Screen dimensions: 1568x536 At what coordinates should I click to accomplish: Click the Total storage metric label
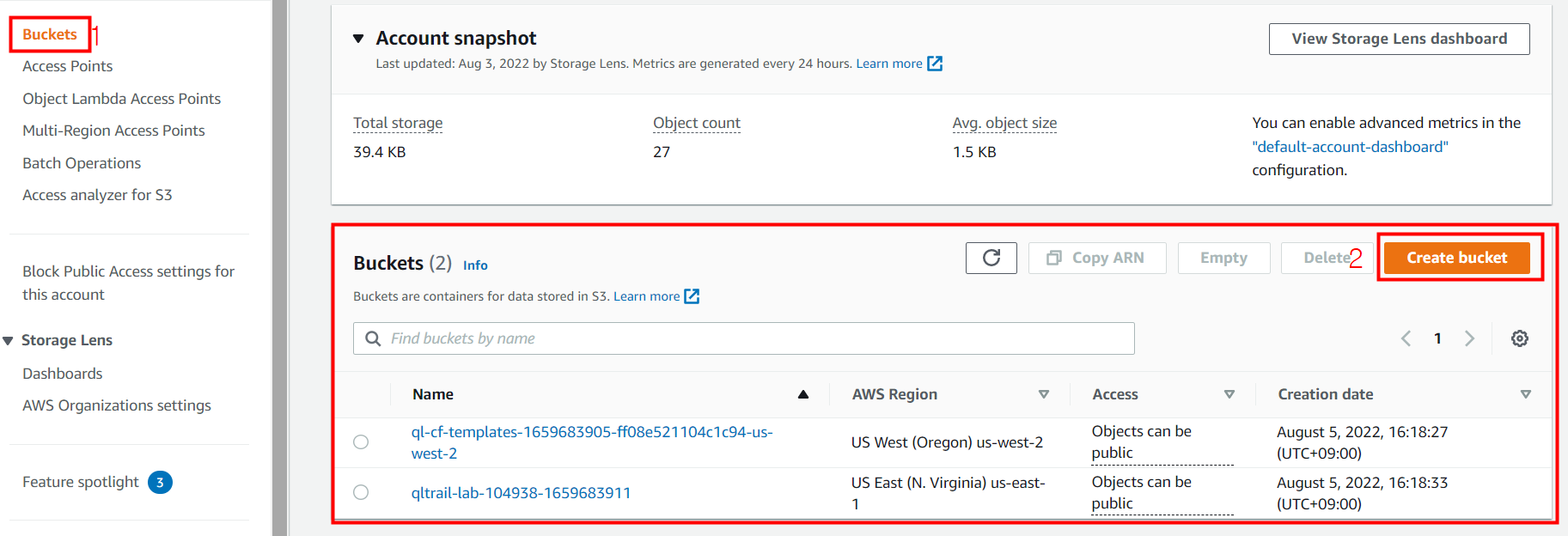[x=398, y=123]
